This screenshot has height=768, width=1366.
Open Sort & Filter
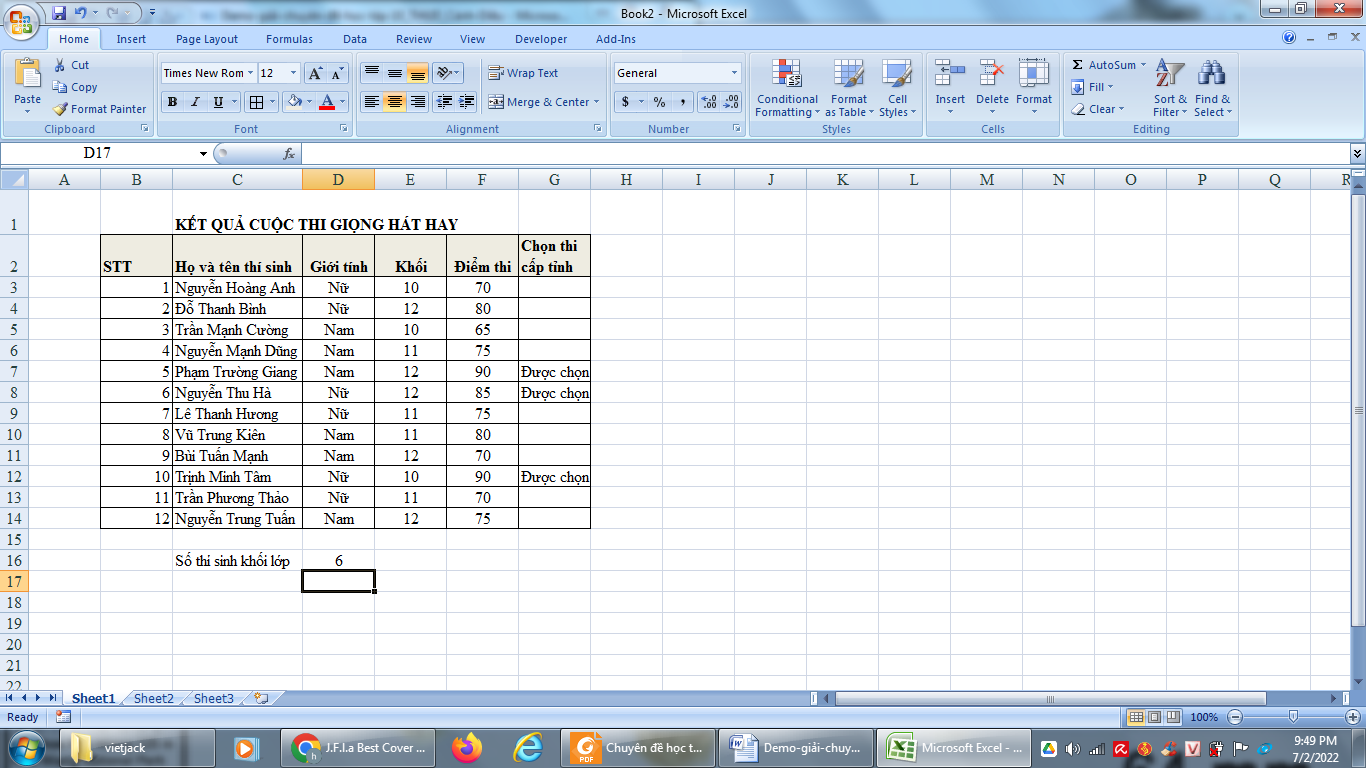pos(1170,88)
